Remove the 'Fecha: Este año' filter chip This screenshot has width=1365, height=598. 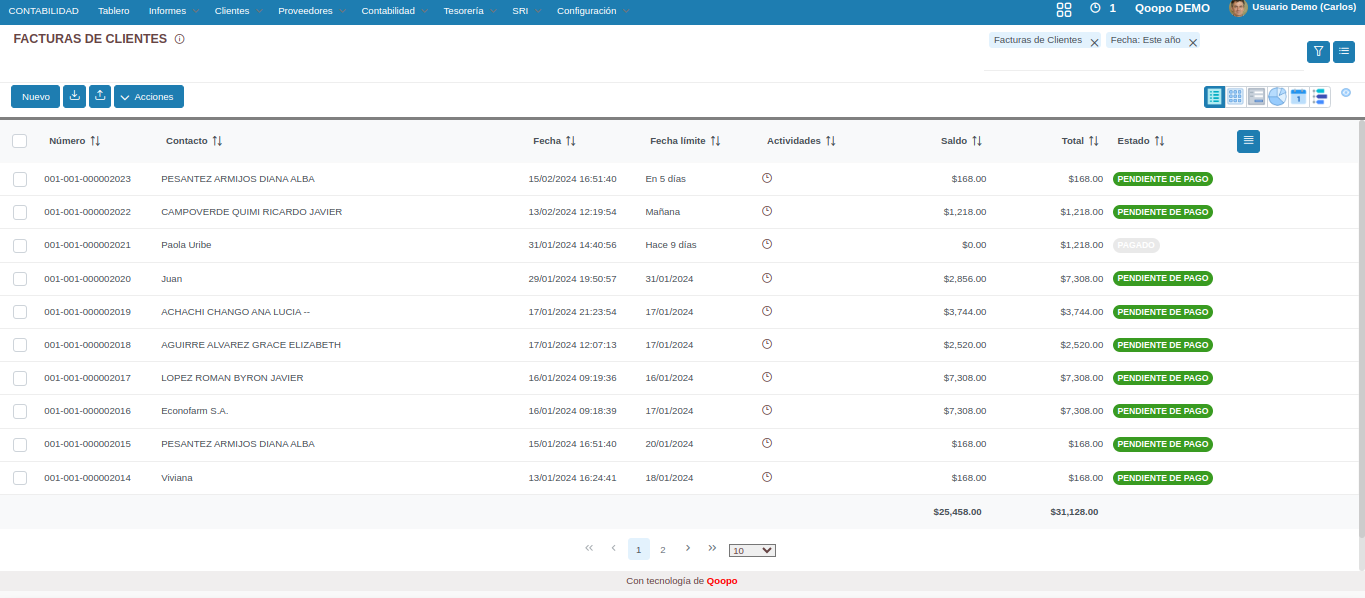(1193, 42)
